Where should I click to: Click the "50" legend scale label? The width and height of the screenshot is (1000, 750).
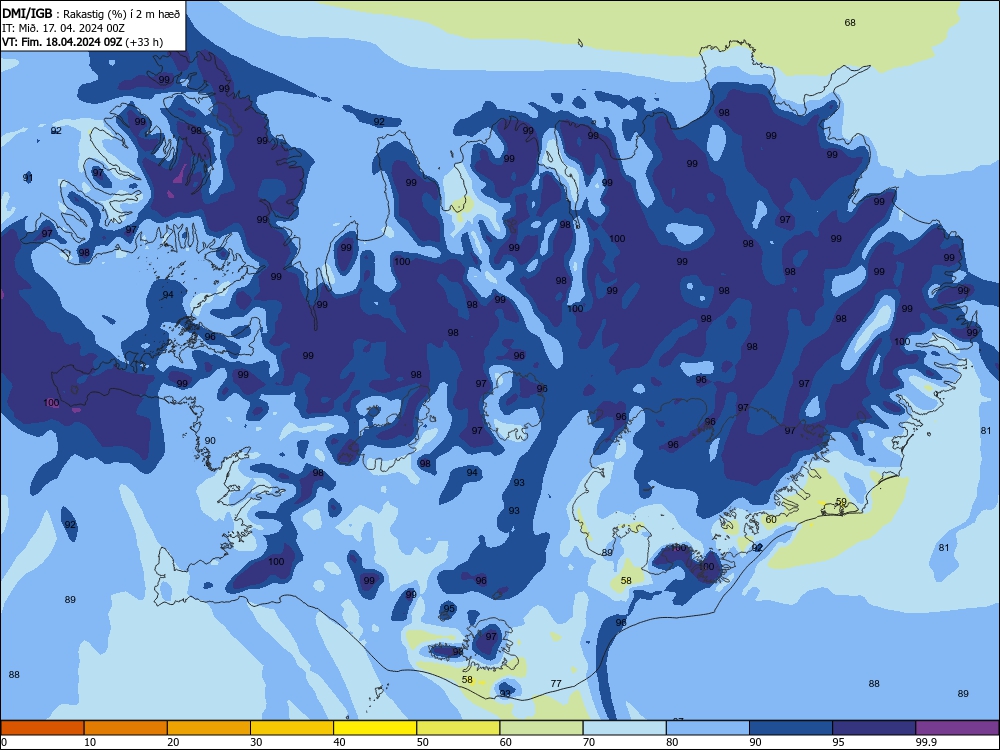422,742
